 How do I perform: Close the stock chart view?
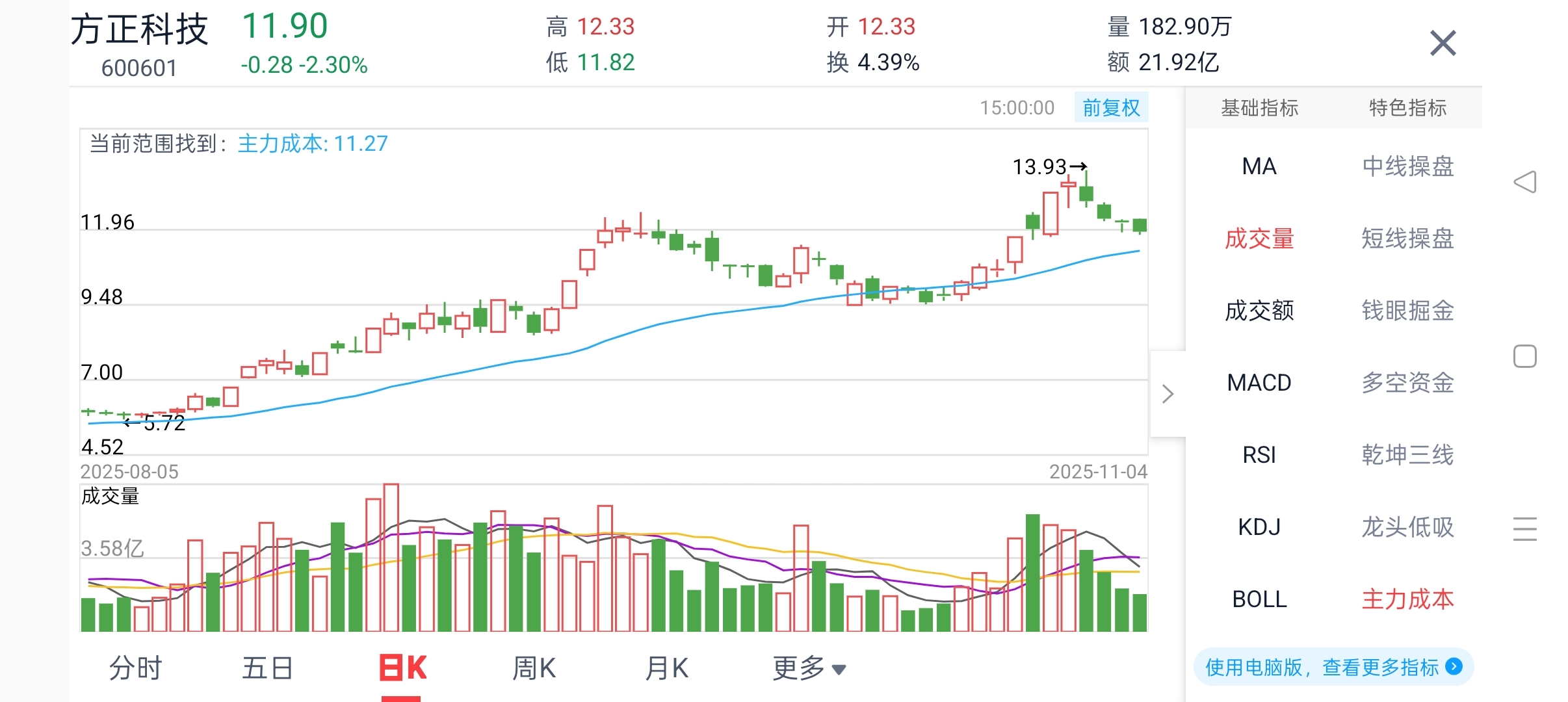coord(1443,44)
